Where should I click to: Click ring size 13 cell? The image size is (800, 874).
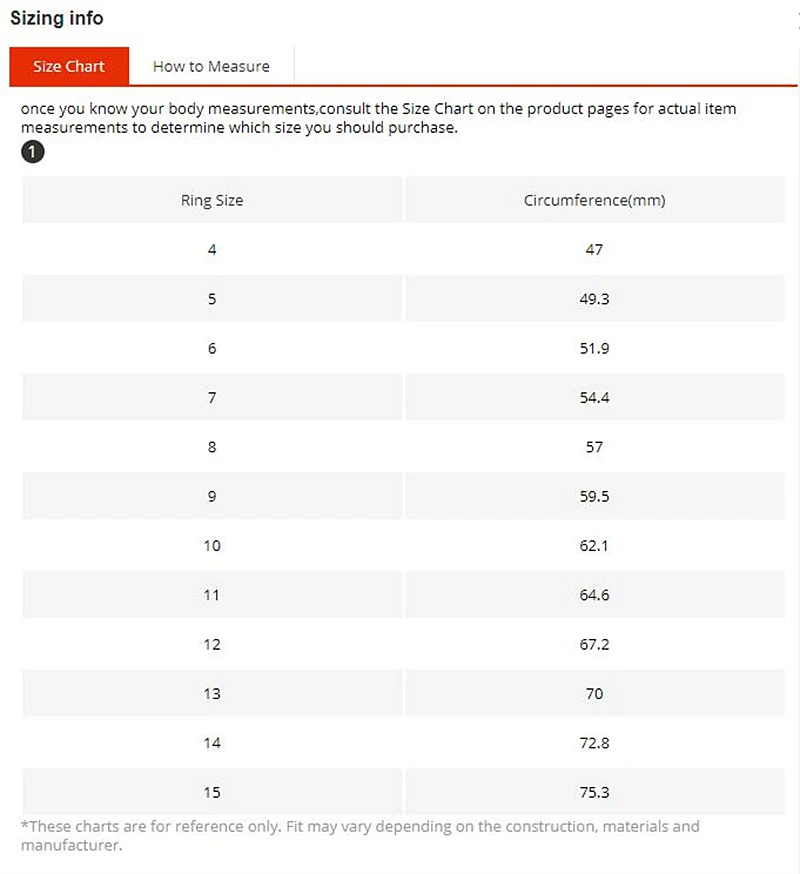(212, 693)
